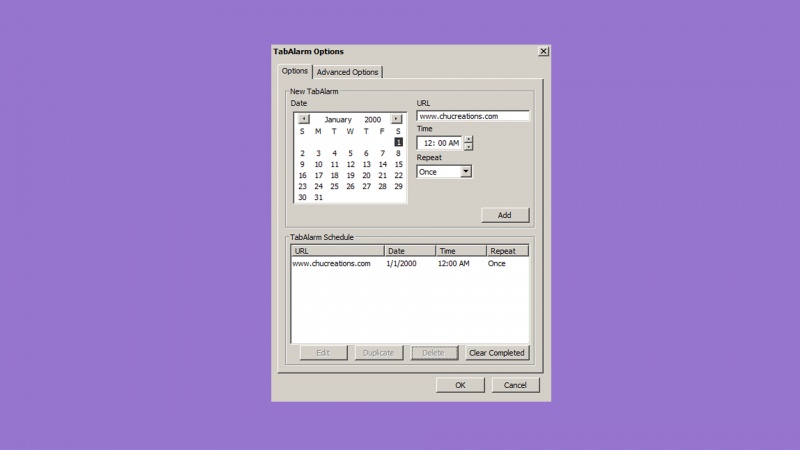Click the Duplicate button
Image resolution: width=800 pixels, height=450 pixels.
379,353
